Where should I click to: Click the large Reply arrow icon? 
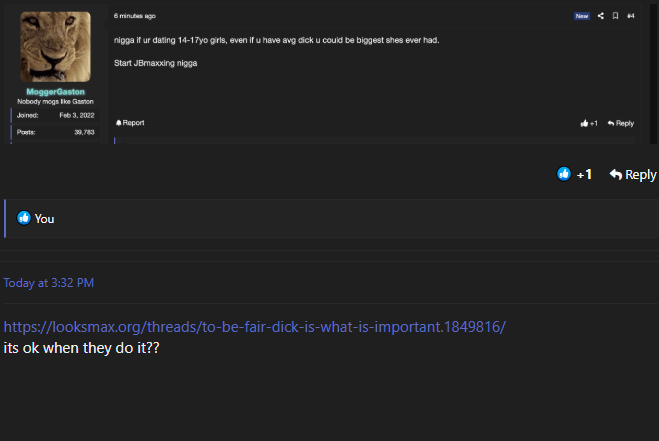click(x=616, y=174)
